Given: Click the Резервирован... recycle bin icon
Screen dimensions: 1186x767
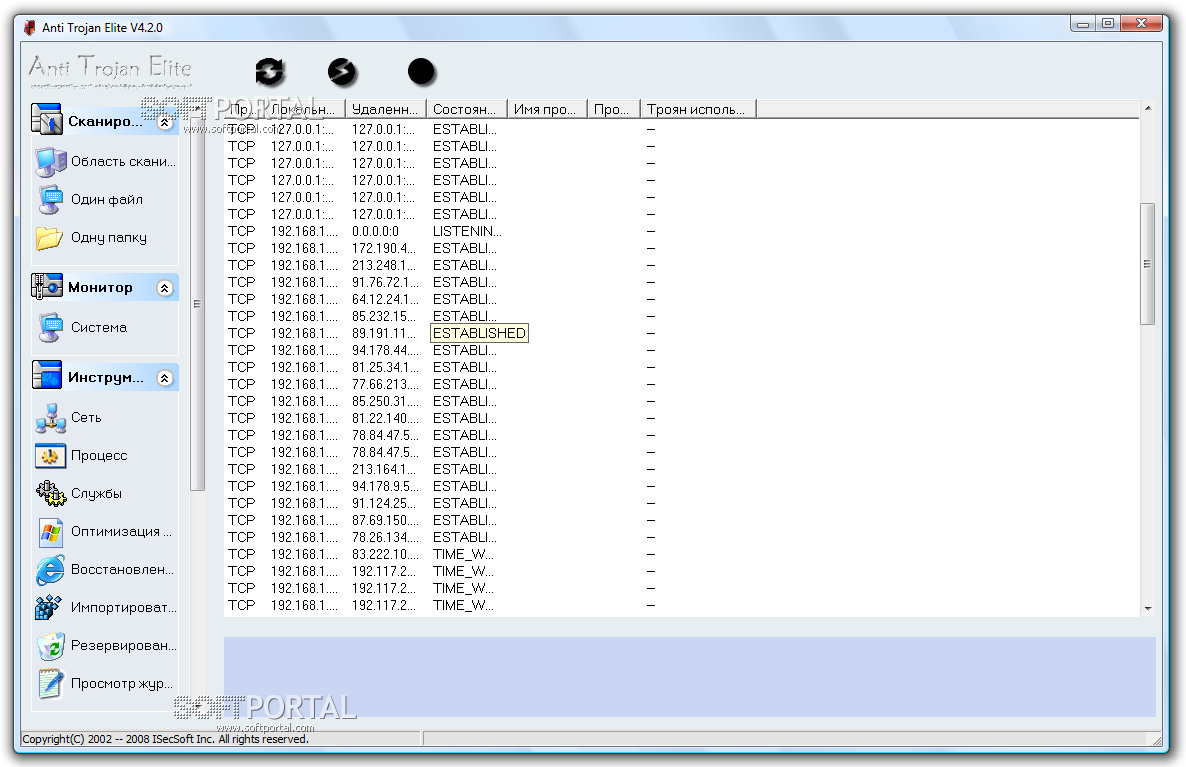Looking at the screenshot, I should coord(50,645).
